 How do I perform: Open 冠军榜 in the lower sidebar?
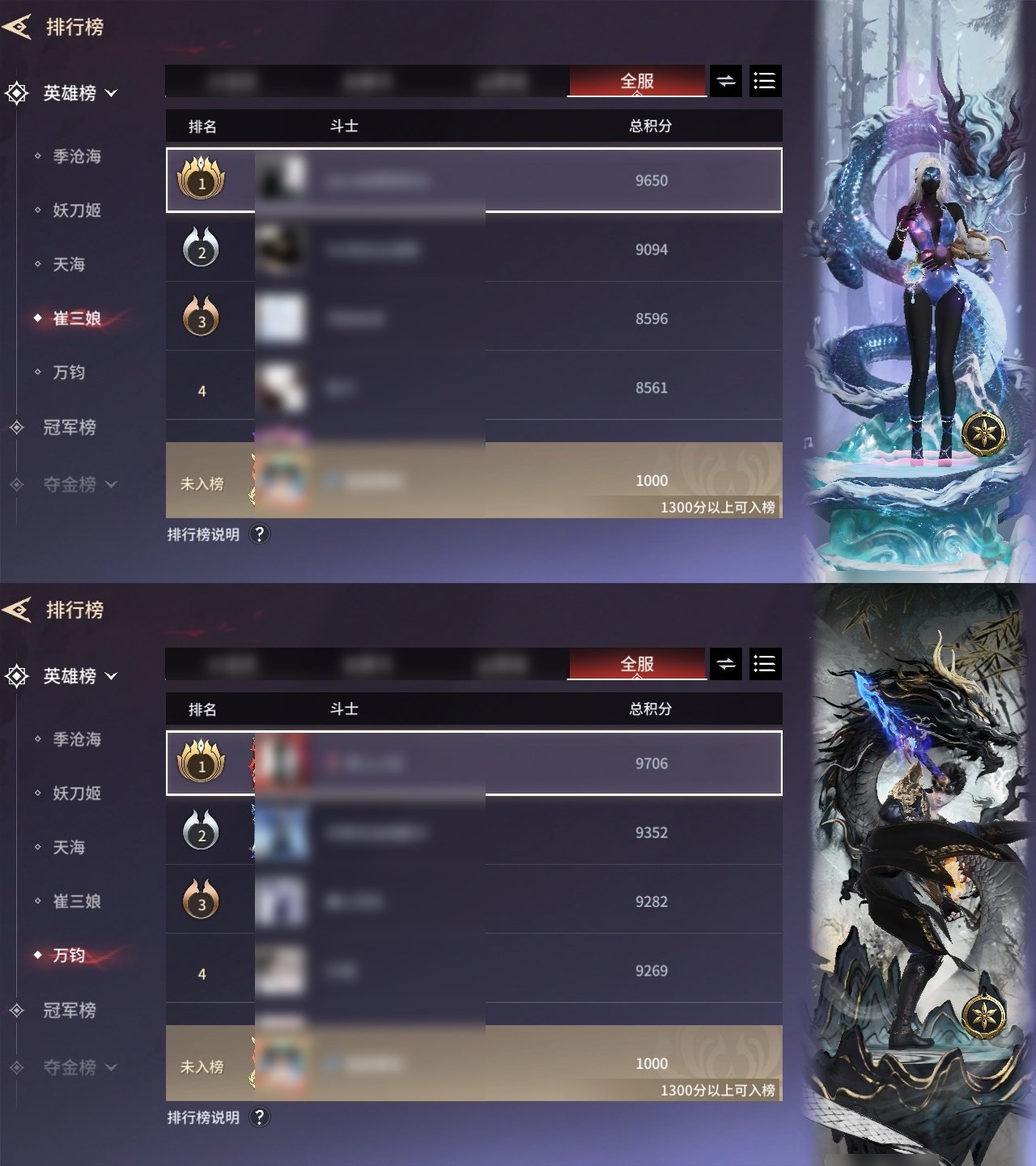pyautogui.click(x=70, y=1010)
